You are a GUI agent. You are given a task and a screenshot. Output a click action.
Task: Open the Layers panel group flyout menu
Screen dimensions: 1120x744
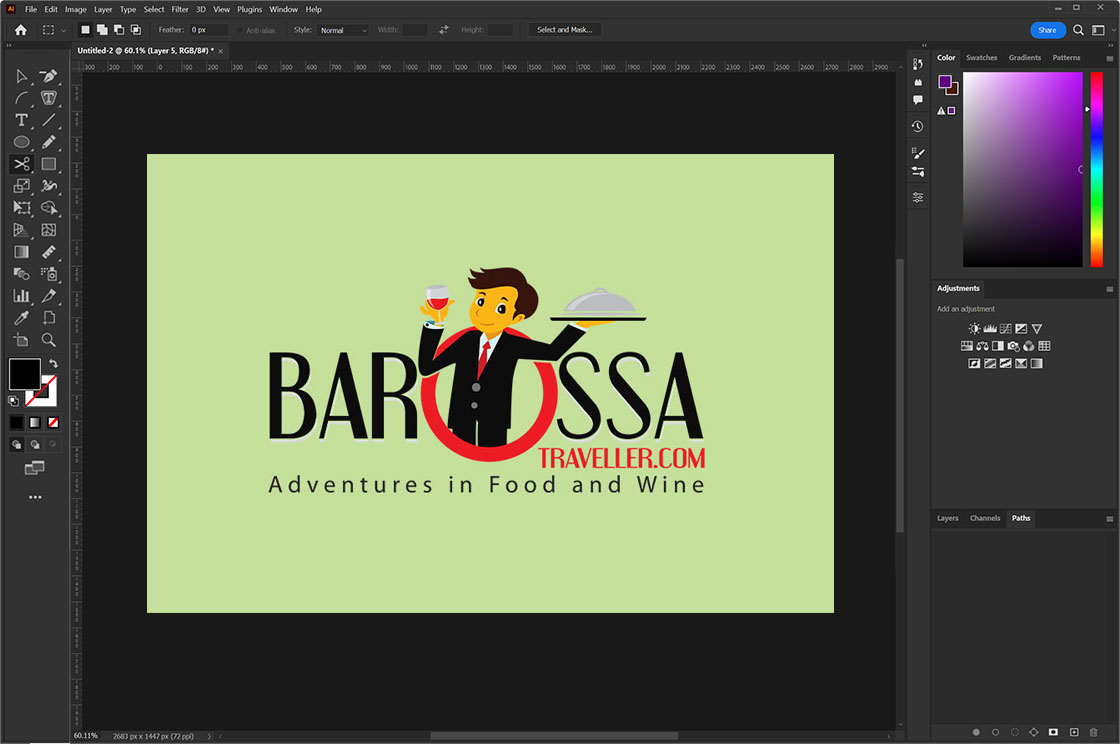point(1109,519)
